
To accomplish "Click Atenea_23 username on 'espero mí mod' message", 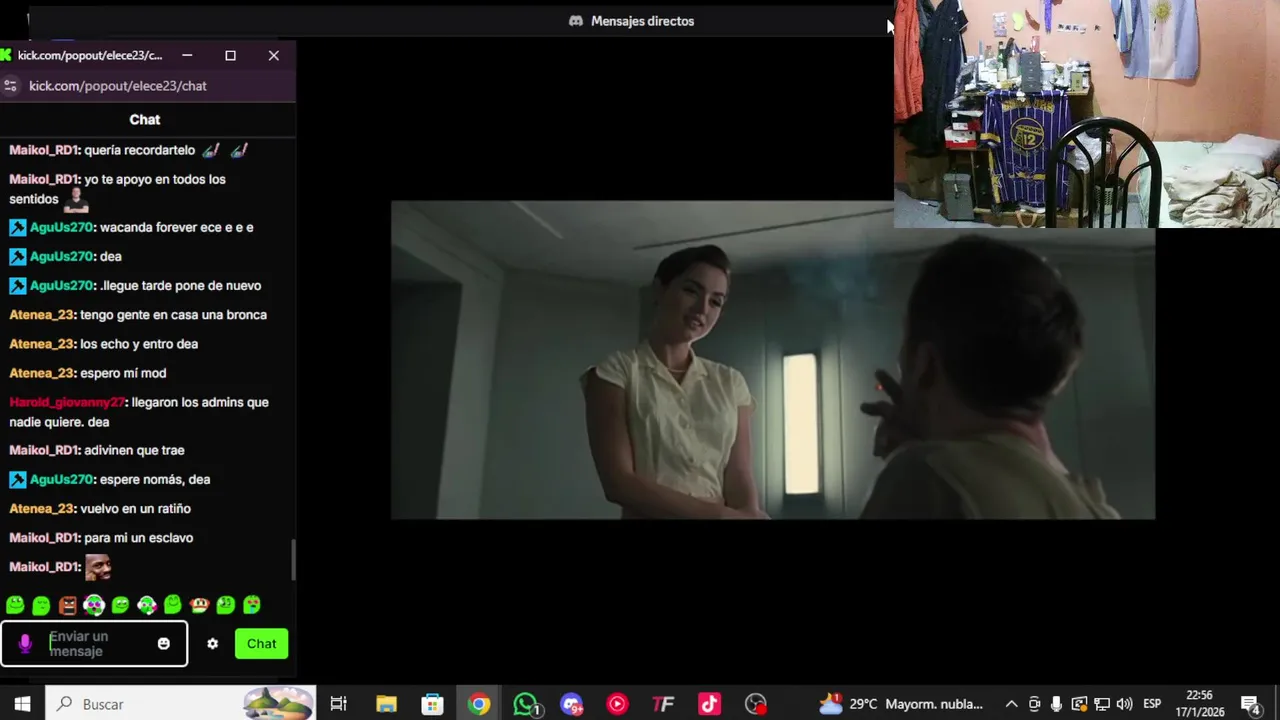I will 42,373.
